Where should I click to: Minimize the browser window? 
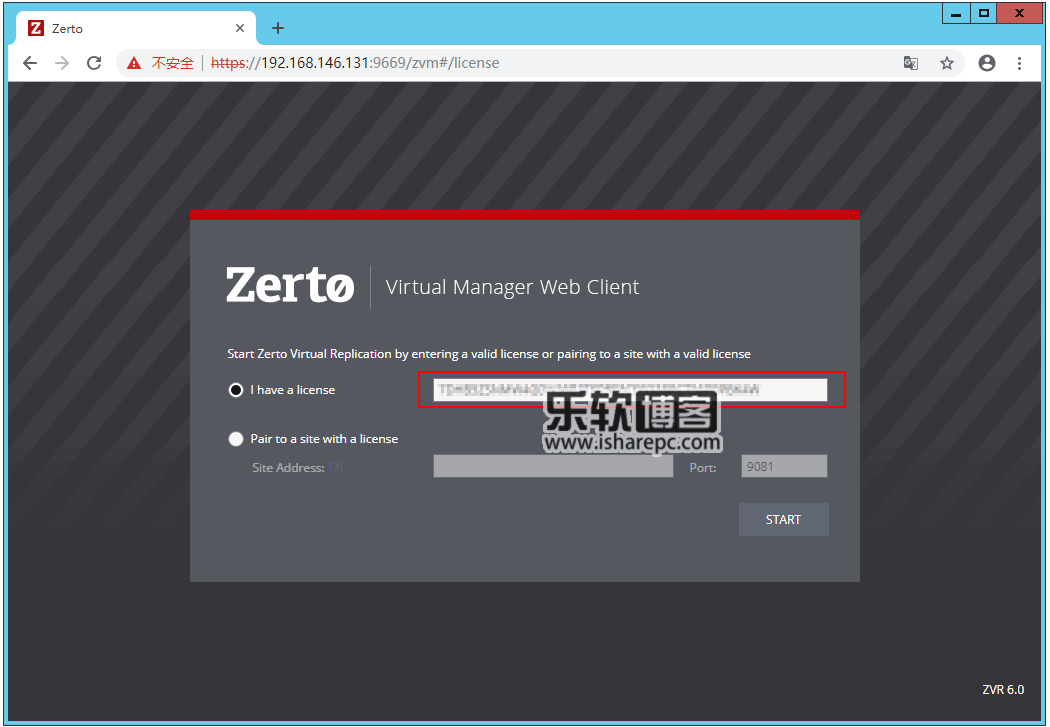[x=956, y=13]
